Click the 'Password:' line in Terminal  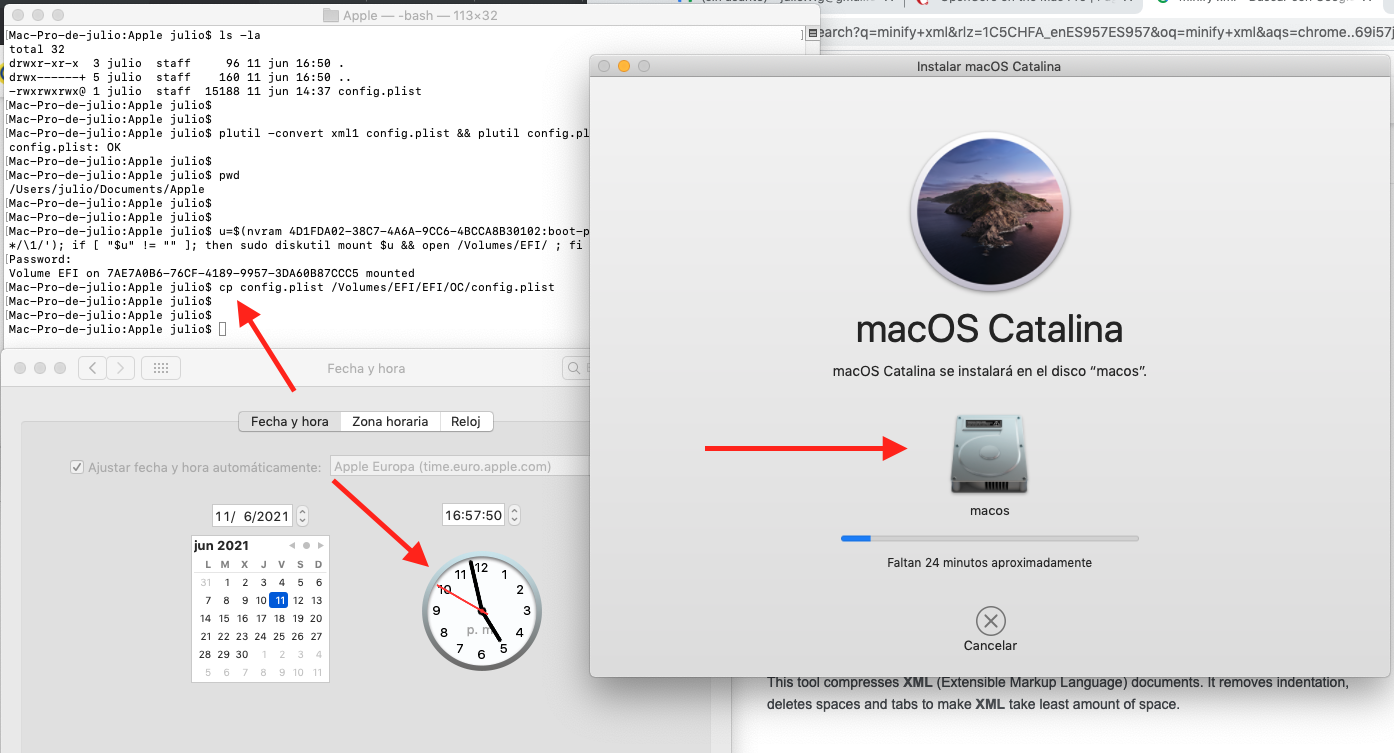[40, 259]
